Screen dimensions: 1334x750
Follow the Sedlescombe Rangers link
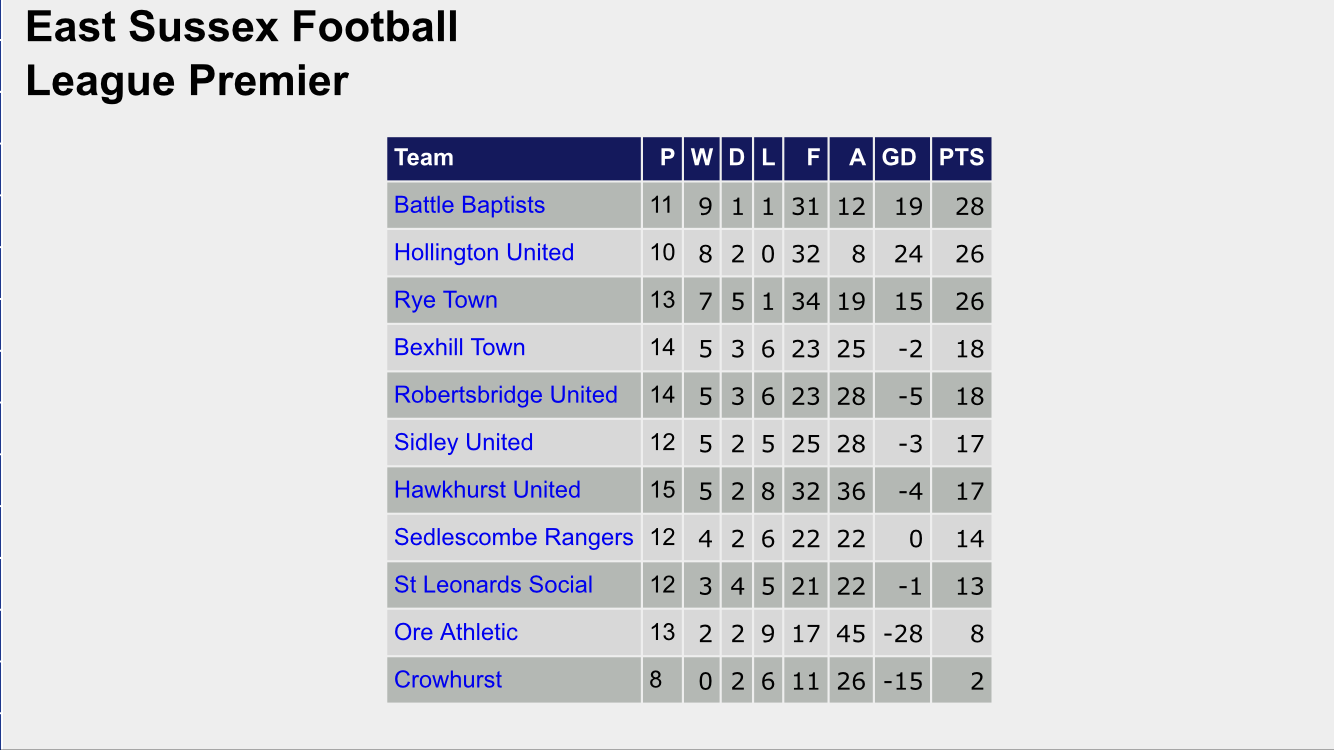click(513, 537)
